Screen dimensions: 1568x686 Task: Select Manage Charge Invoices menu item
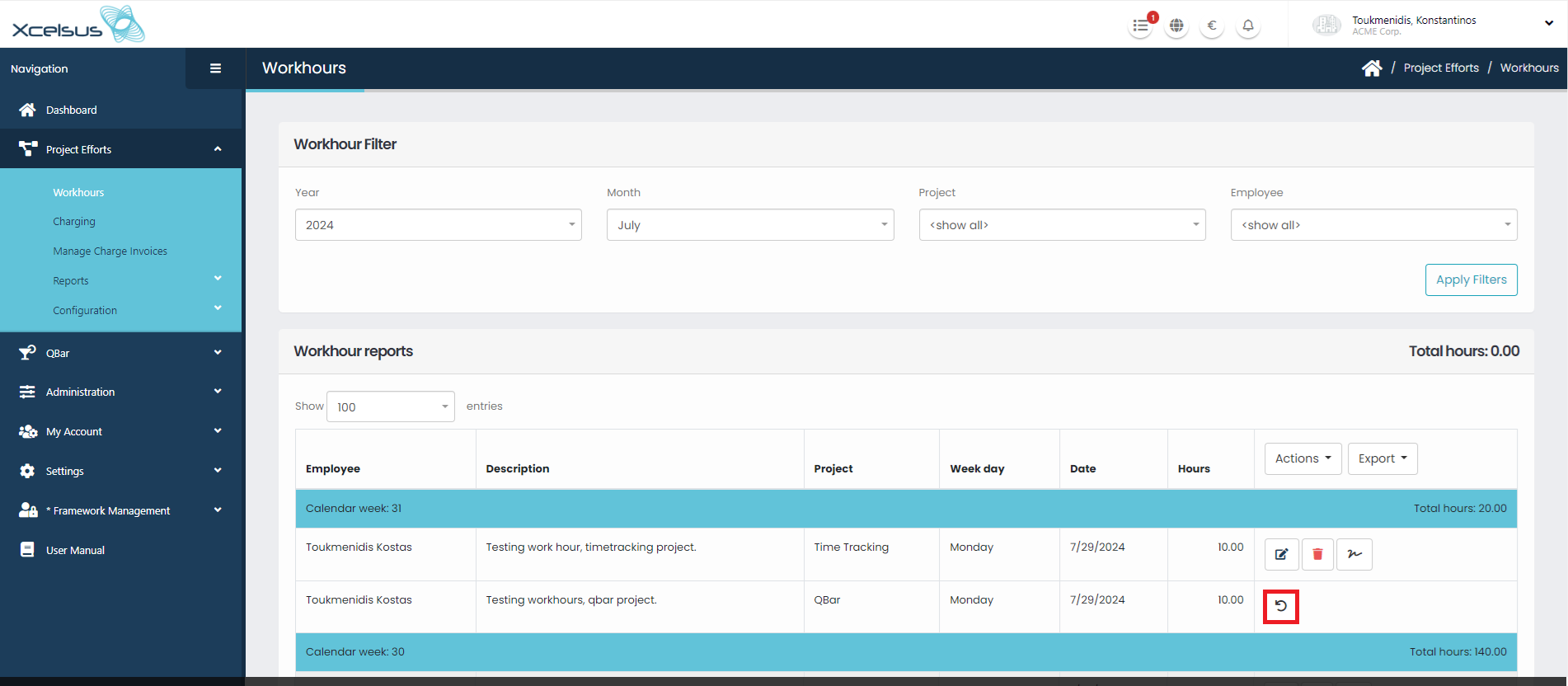110,251
